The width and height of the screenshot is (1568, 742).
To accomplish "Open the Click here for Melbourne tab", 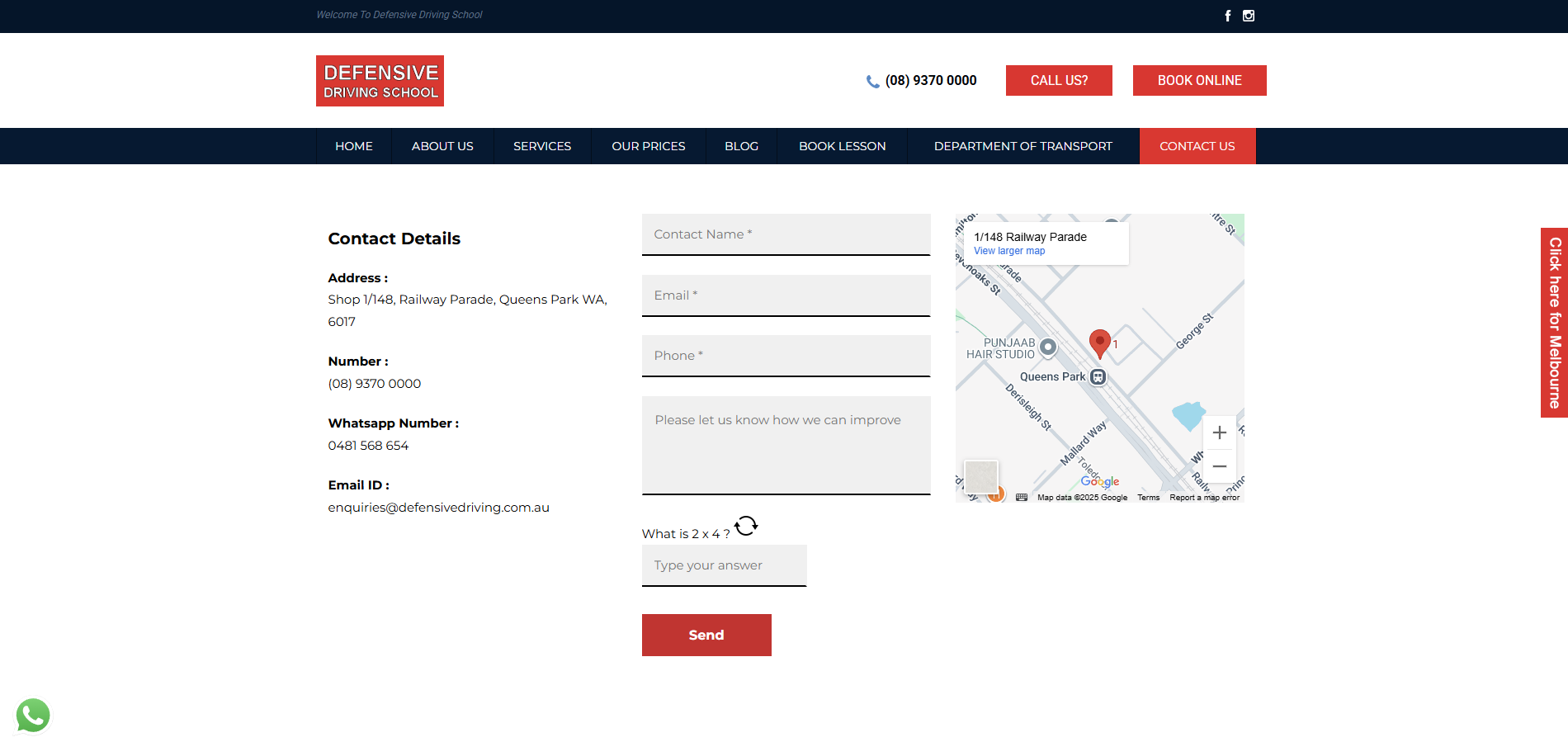I will [1554, 323].
